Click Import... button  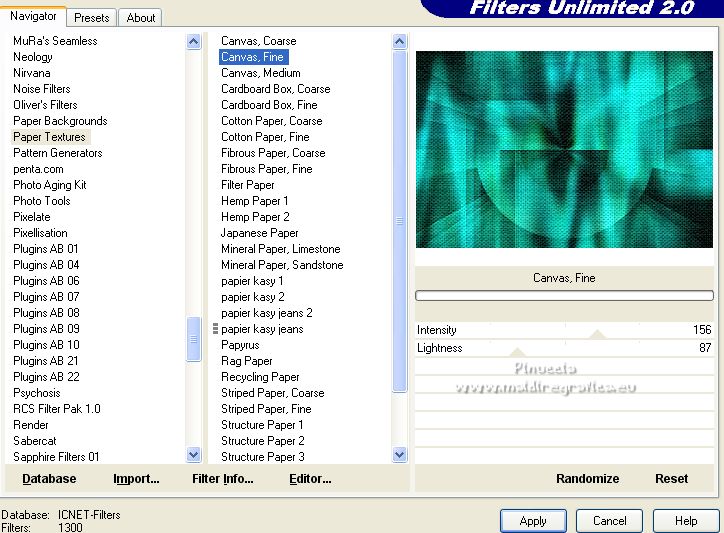pos(136,478)
